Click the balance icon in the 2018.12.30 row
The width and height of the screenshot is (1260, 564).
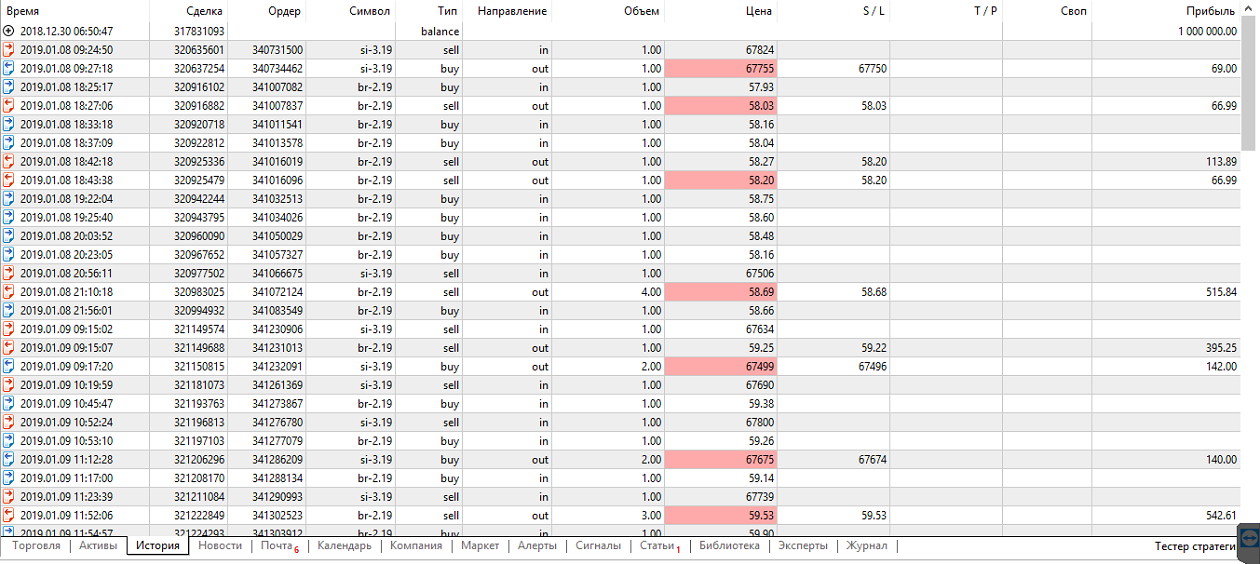(x=9, y=32)
